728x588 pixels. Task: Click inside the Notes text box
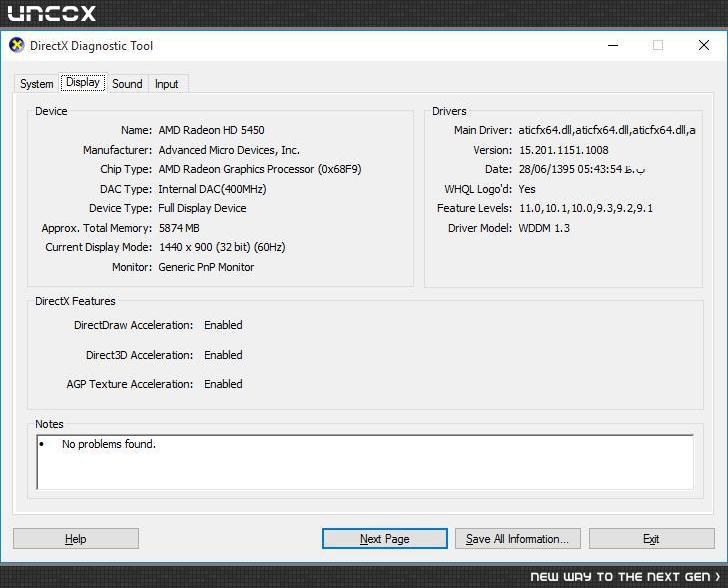365,462
